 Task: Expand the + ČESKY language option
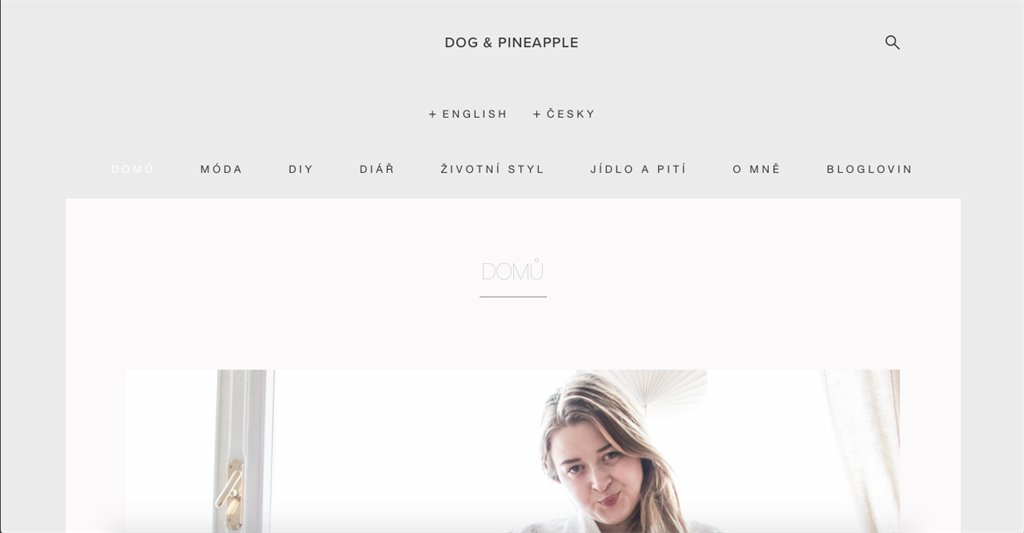pos(564,114)
